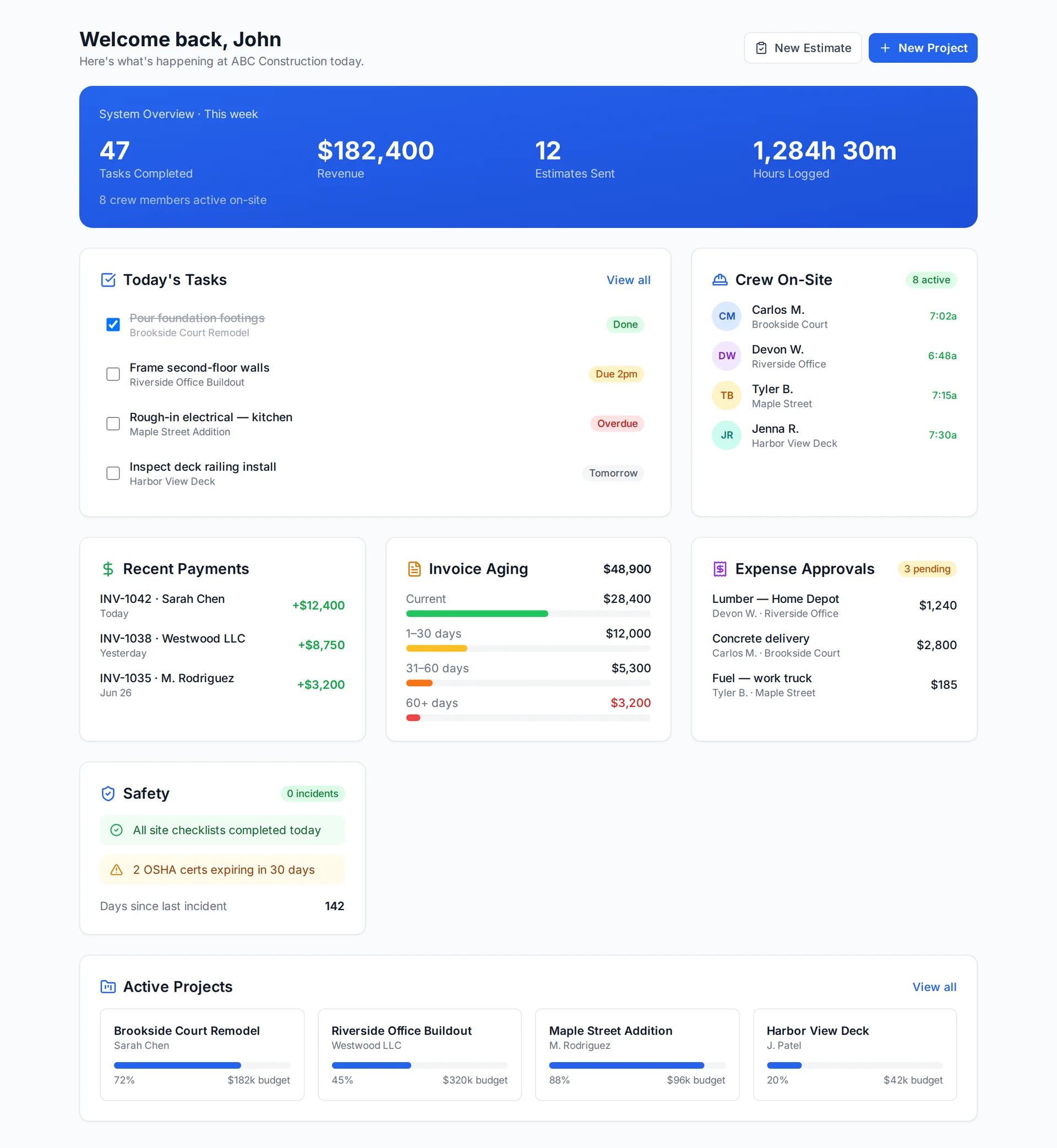Click the warning triangle icon in OSHA notice
Screen dimensions: 1057x1148
point(116,869)
